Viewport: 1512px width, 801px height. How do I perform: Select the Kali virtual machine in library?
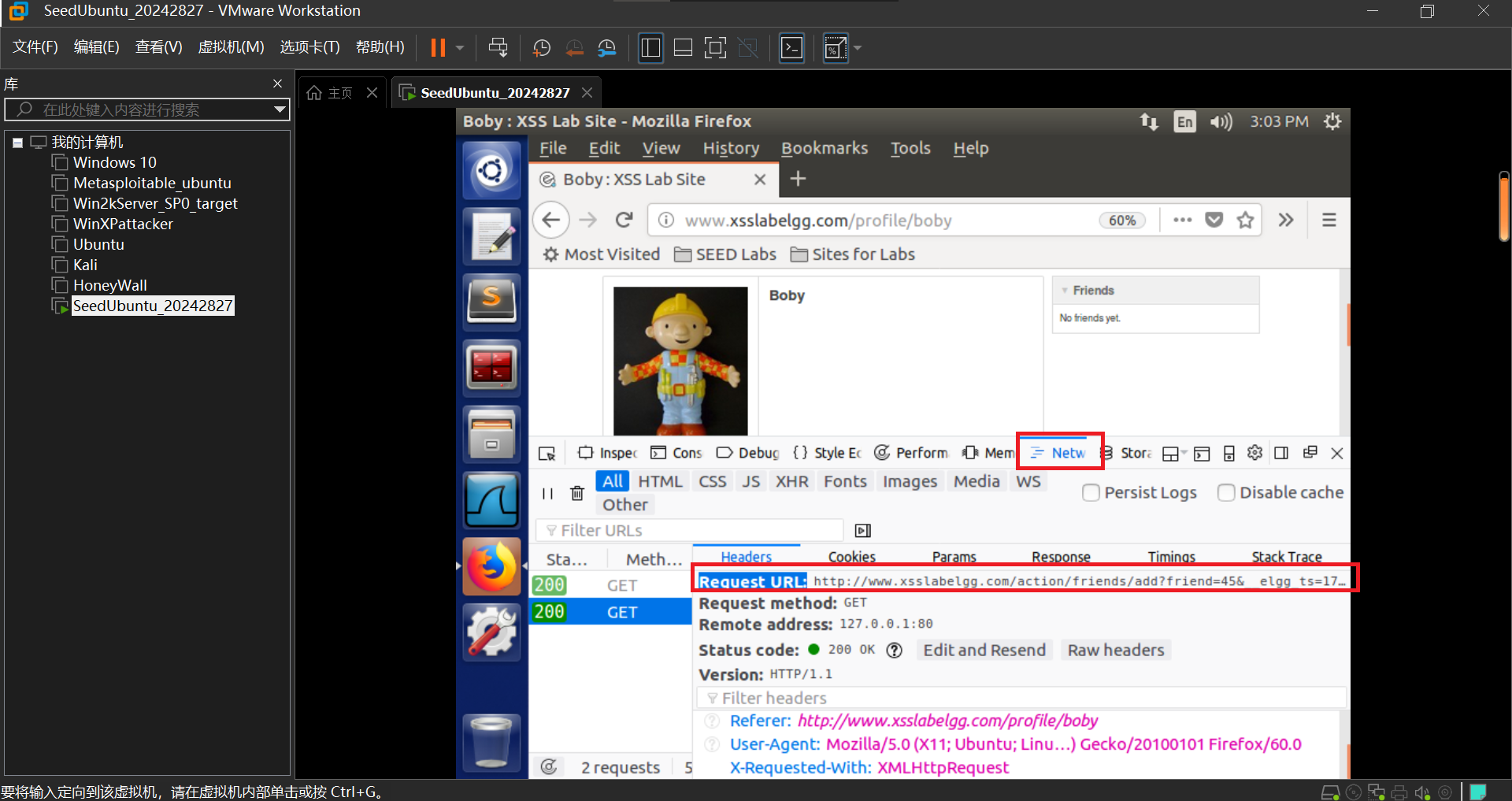point(85,265)
